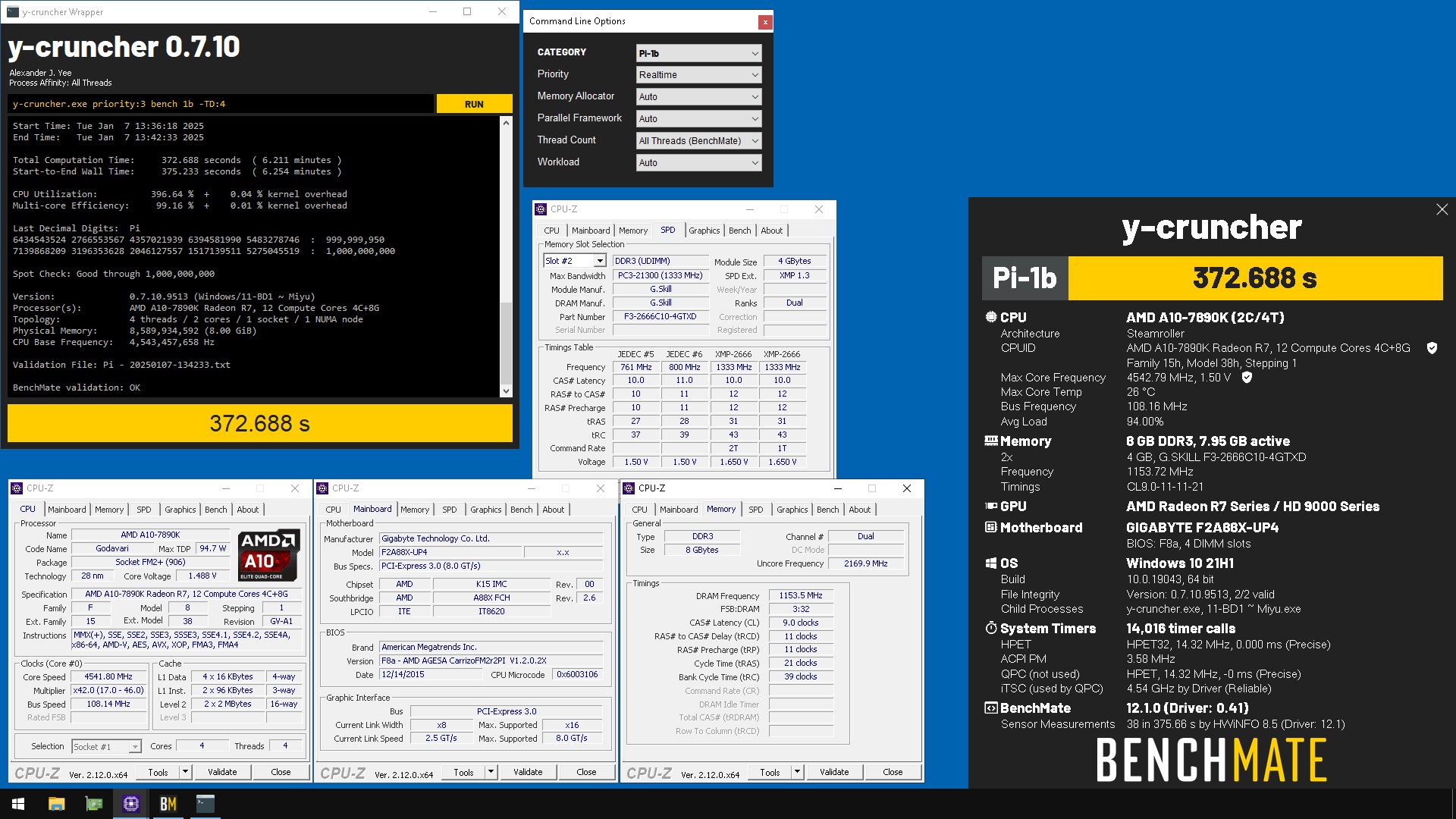Viewport: 1456px width, 819px height.
Task: Click the y-cruncher command line field
Action: 221,104
